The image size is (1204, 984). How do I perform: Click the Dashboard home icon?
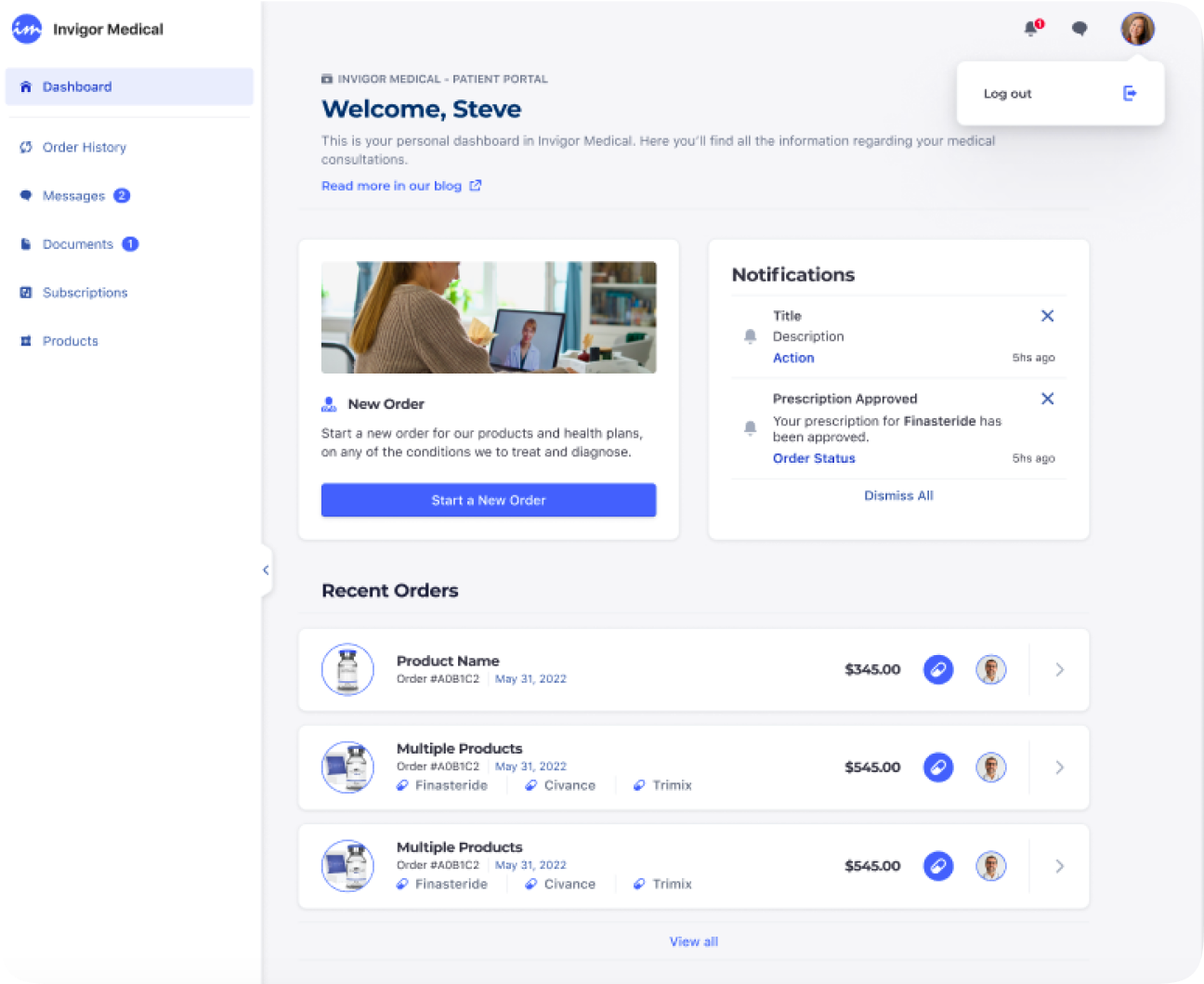coord(26,86)
